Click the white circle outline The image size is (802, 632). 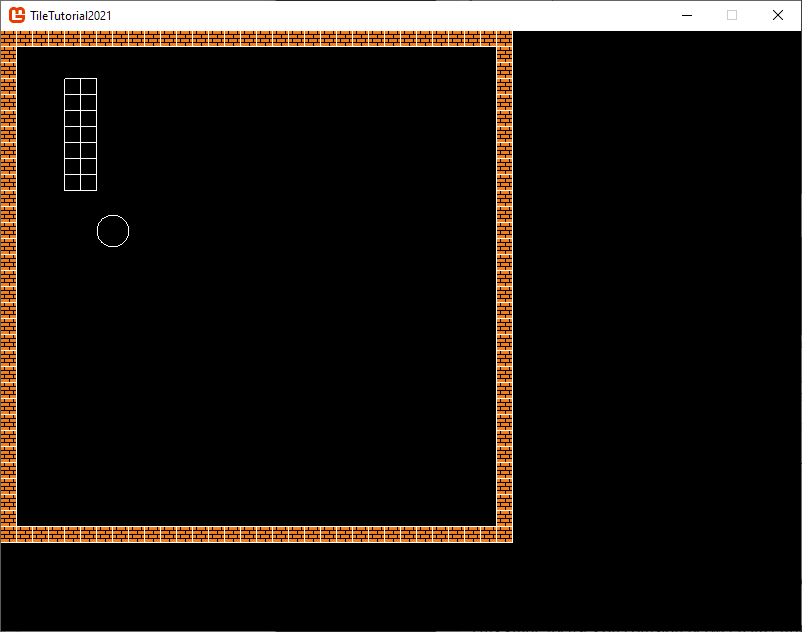coord(113,231)
